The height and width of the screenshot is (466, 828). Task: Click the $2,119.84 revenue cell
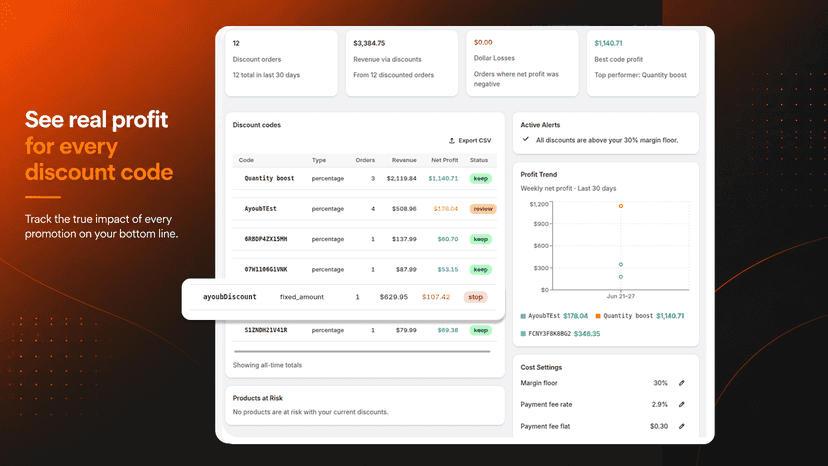(x=401, y=179)
